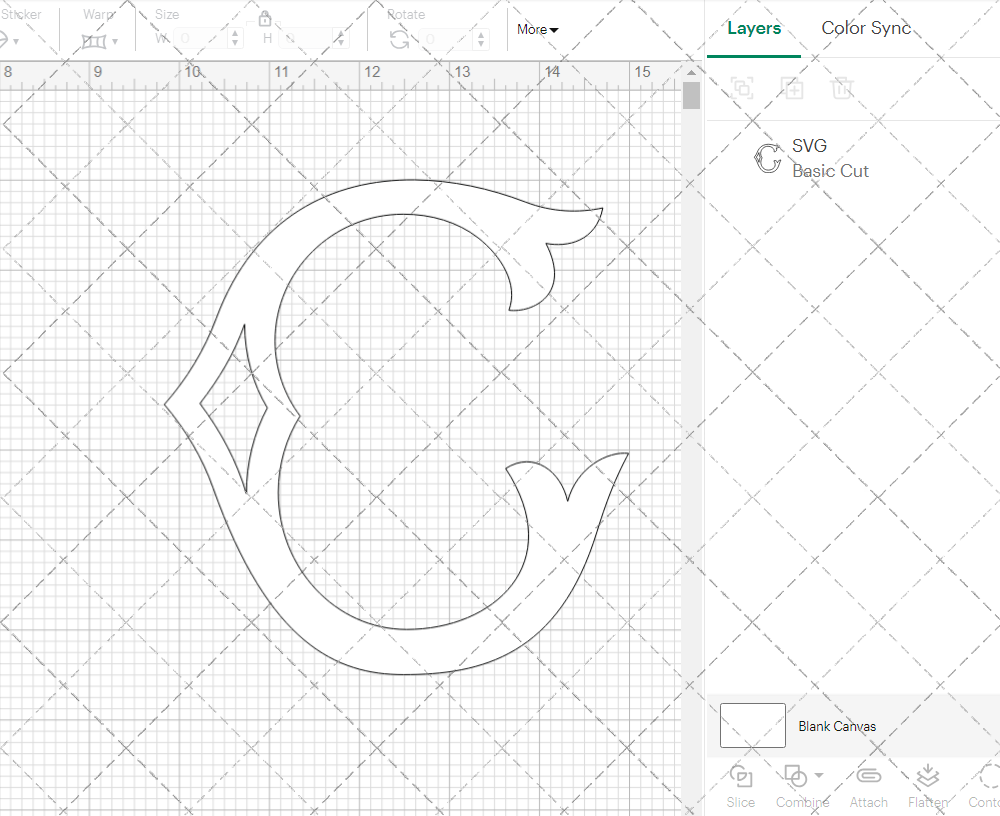Click the Group layers icon
The width and height of the screenshot is (1000, 816).
tap(742, 87)
